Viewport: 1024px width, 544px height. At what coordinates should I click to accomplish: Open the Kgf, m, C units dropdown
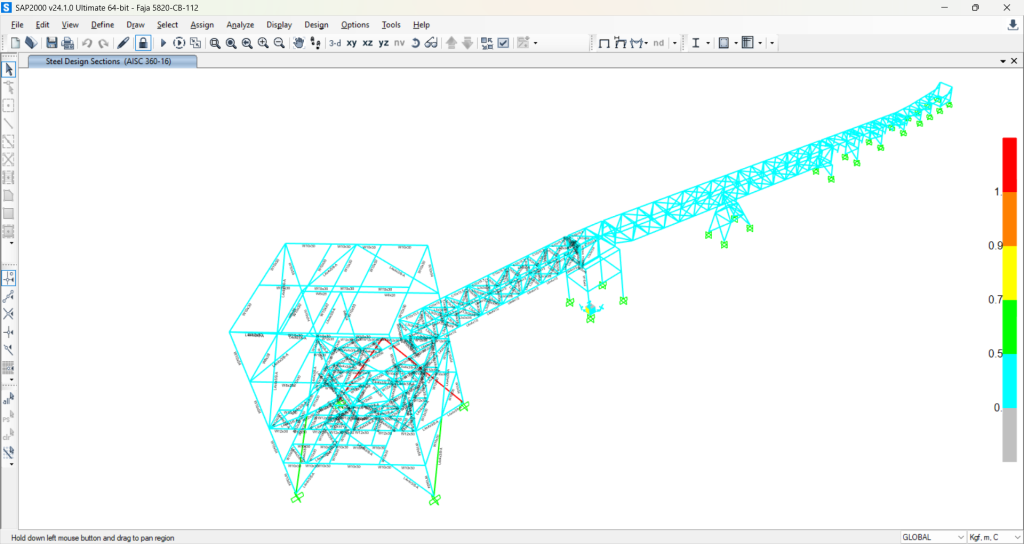point(993,537)
